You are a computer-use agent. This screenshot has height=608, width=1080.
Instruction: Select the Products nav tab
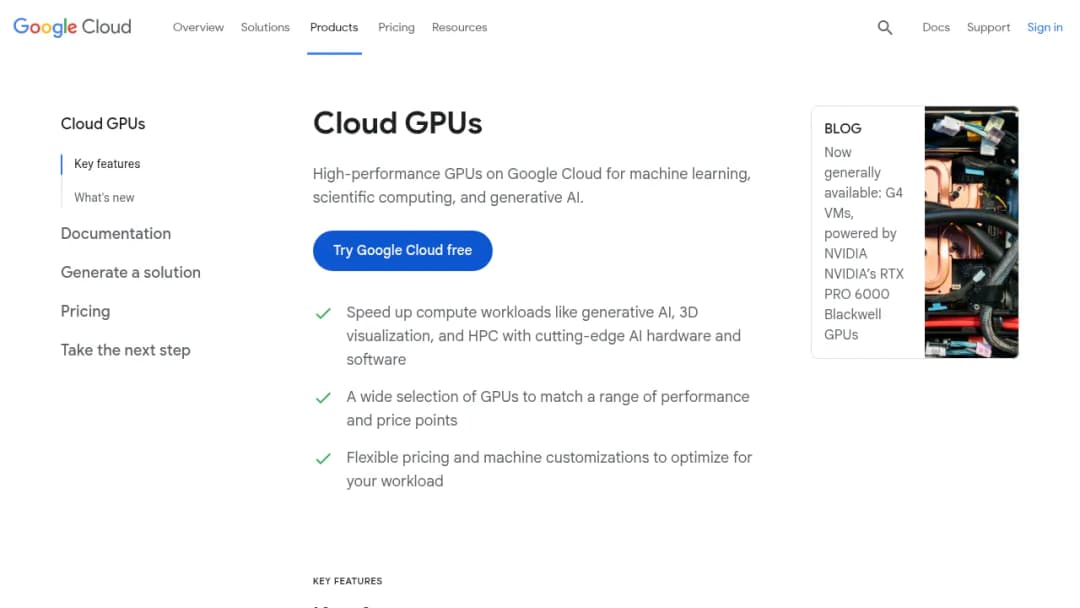pos(334,28)
